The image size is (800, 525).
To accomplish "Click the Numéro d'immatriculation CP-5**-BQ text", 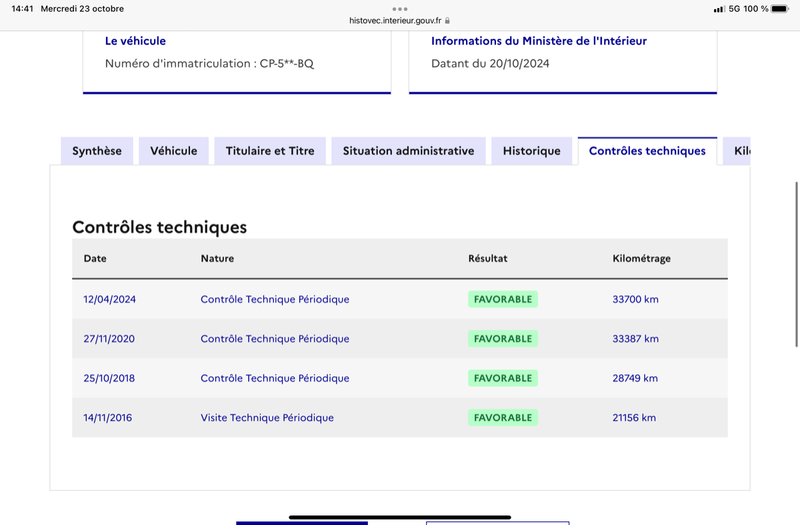I will (x=209, y=64).
